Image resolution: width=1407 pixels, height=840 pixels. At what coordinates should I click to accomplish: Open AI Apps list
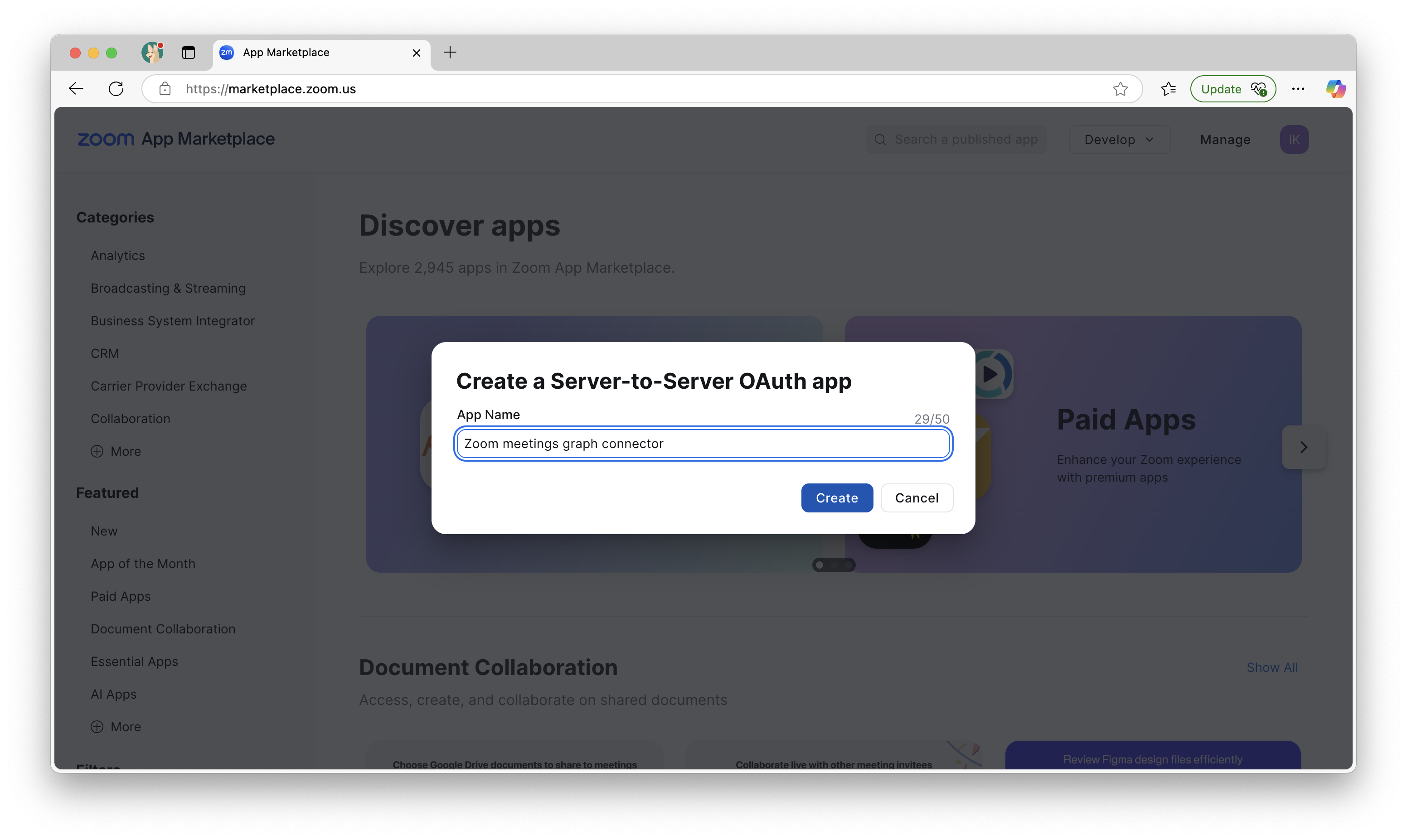(x=113, y=695)
